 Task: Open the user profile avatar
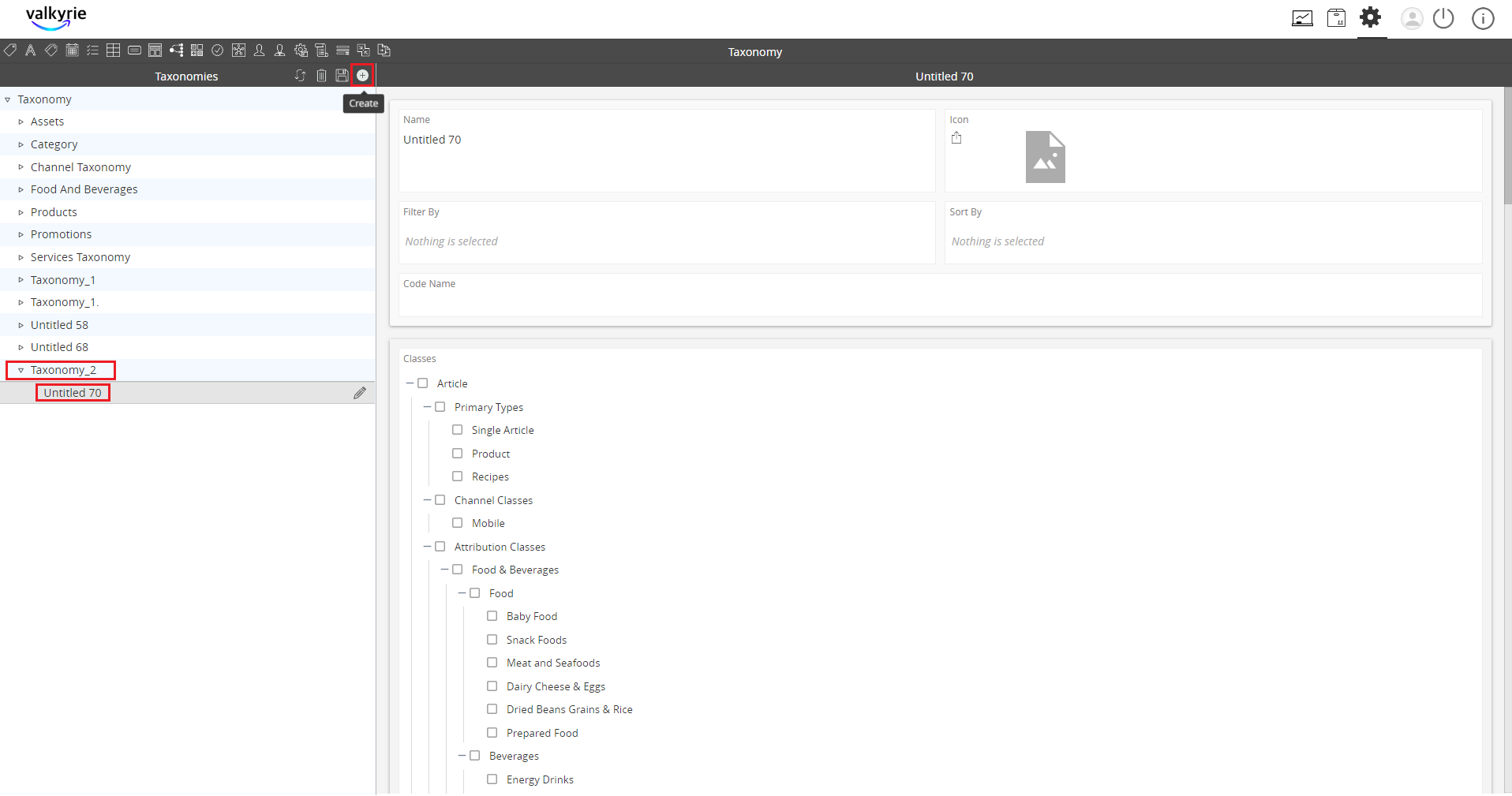pyautogui.click(x=1412, y=18)
